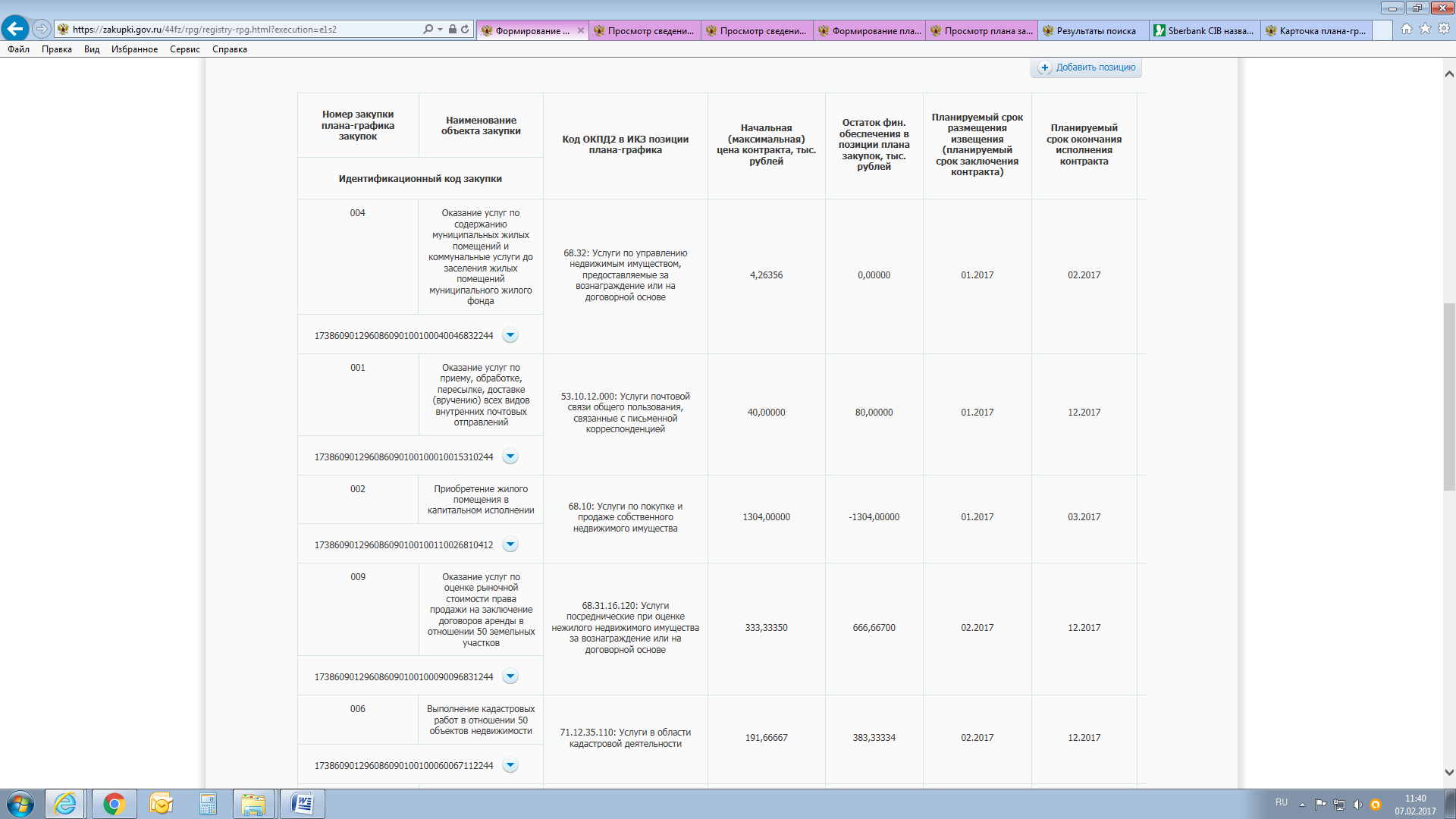1456x819 pixels.
Task: Open Microsoft Word from taskbar
Action: pyautogui.click(x=302, y=804)
